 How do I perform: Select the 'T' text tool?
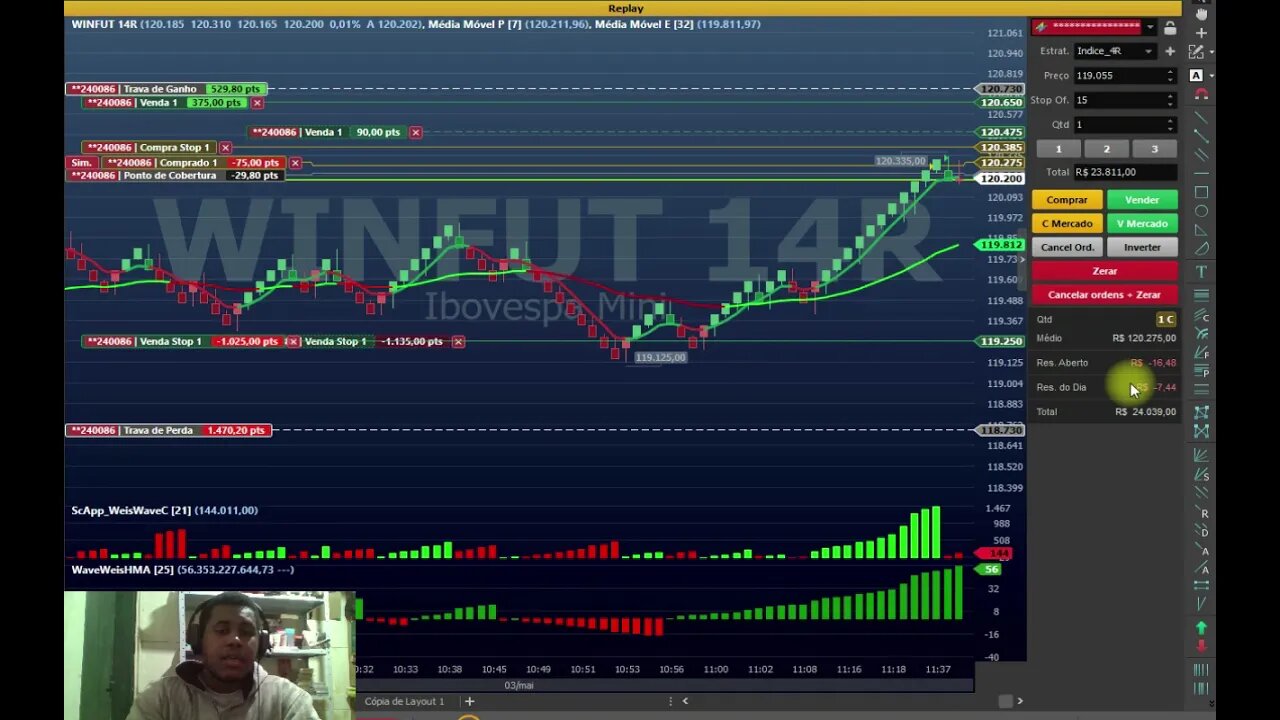(x=1201, y=272)
